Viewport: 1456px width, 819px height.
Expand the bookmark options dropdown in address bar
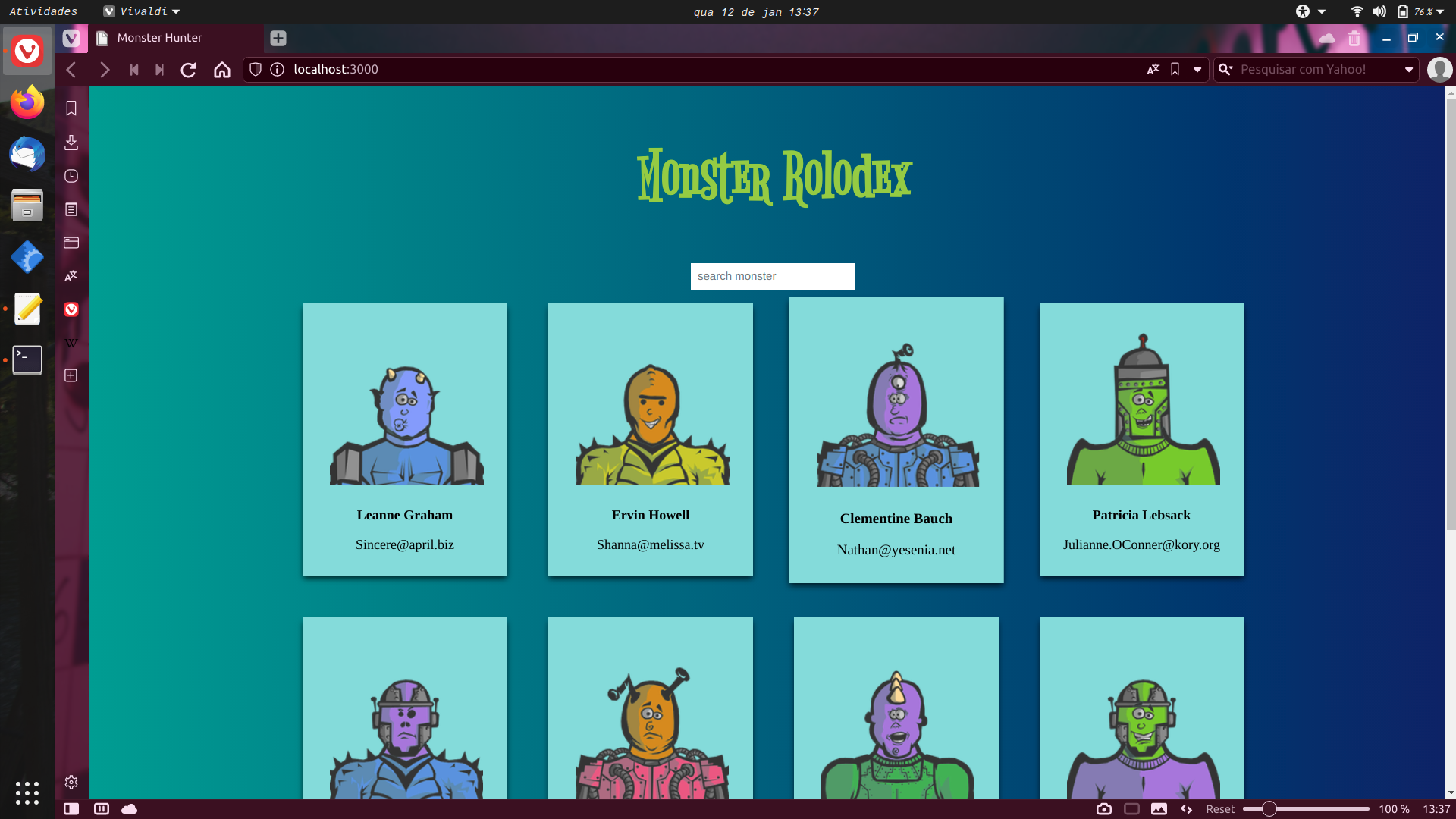click(1197, 69)
